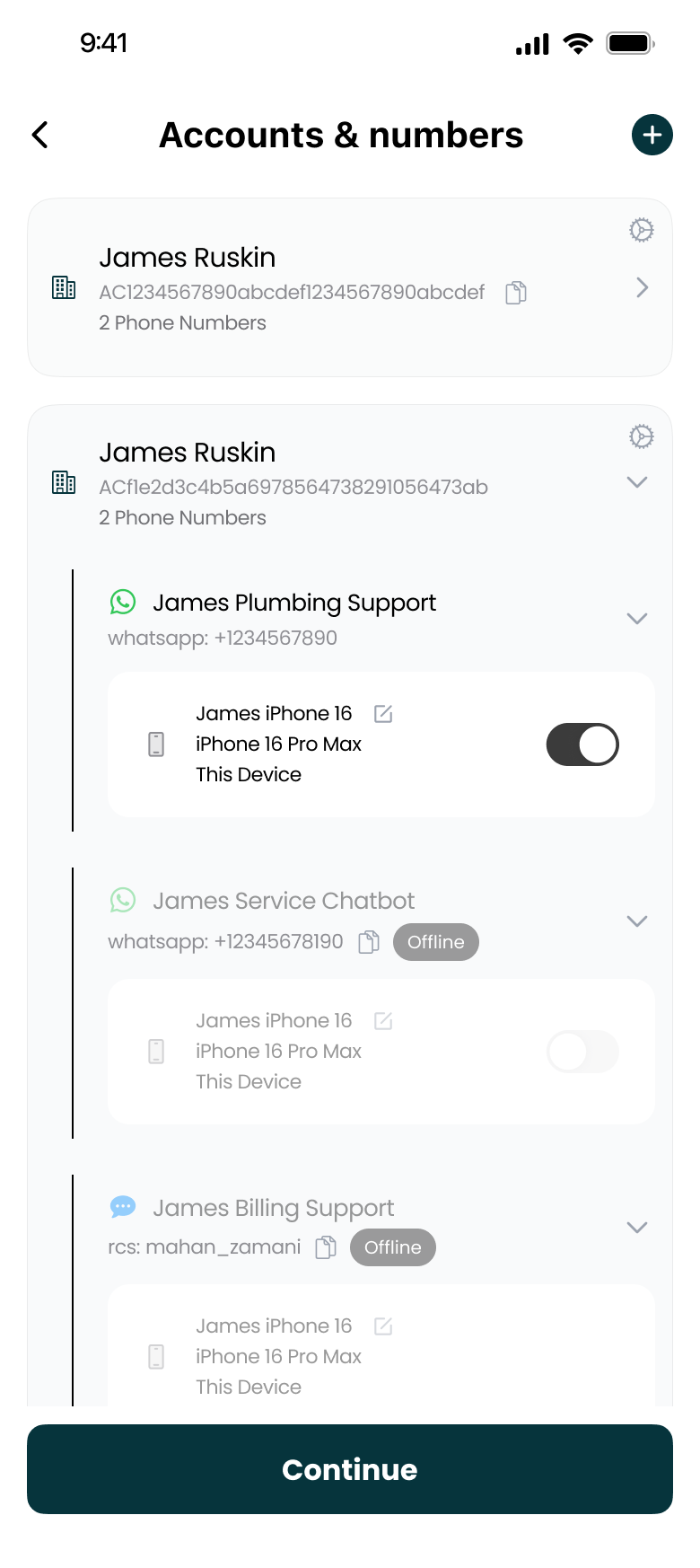Collapse the James Billing Support section
This screenshot has width=700, height=1568.
point(637,1227)
